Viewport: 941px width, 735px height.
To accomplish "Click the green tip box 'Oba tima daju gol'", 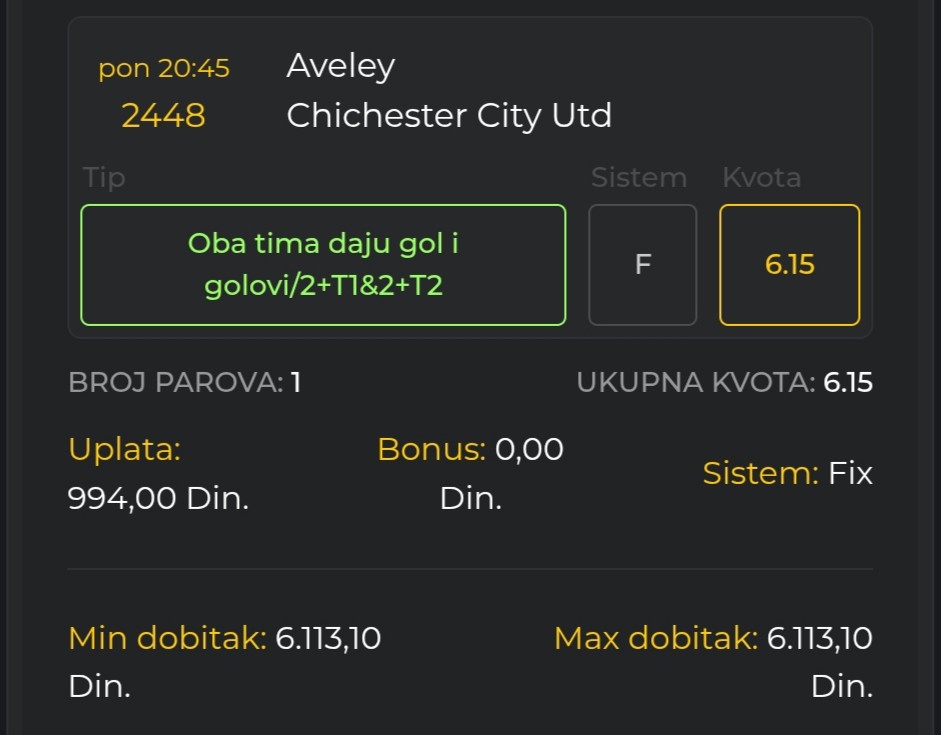I will [323, 265].
